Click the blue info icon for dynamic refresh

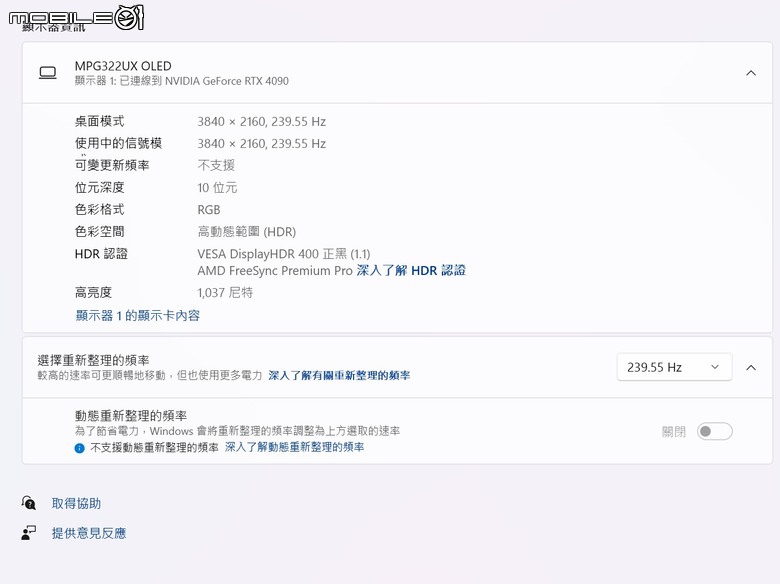point(80,448)
